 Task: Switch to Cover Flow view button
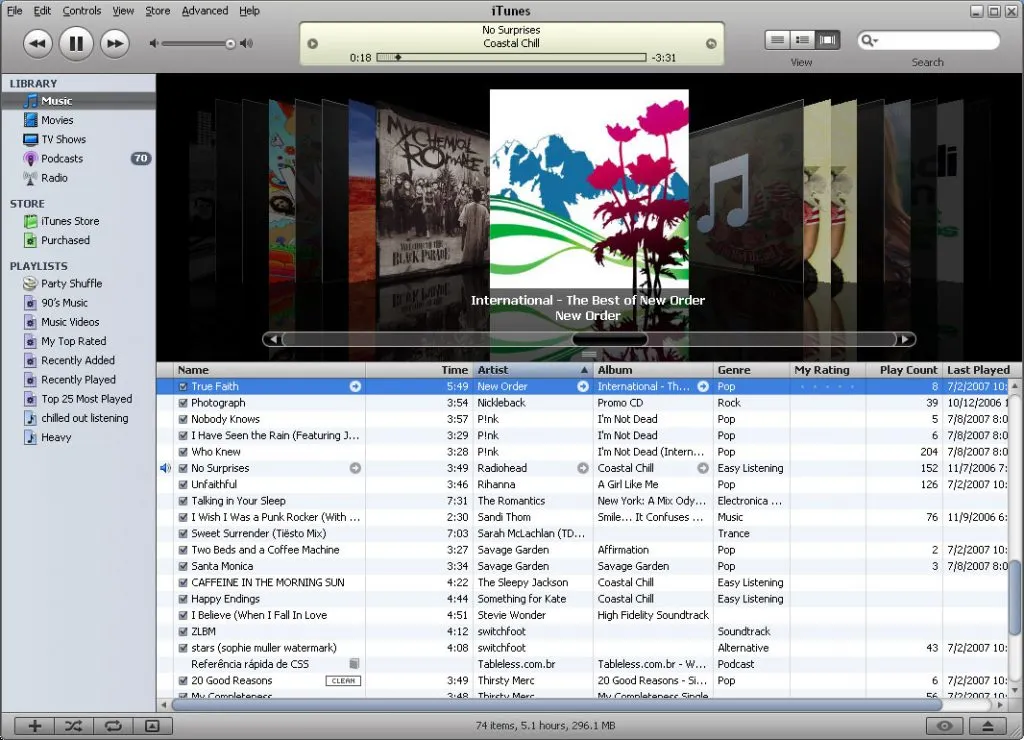pos(827,40)
